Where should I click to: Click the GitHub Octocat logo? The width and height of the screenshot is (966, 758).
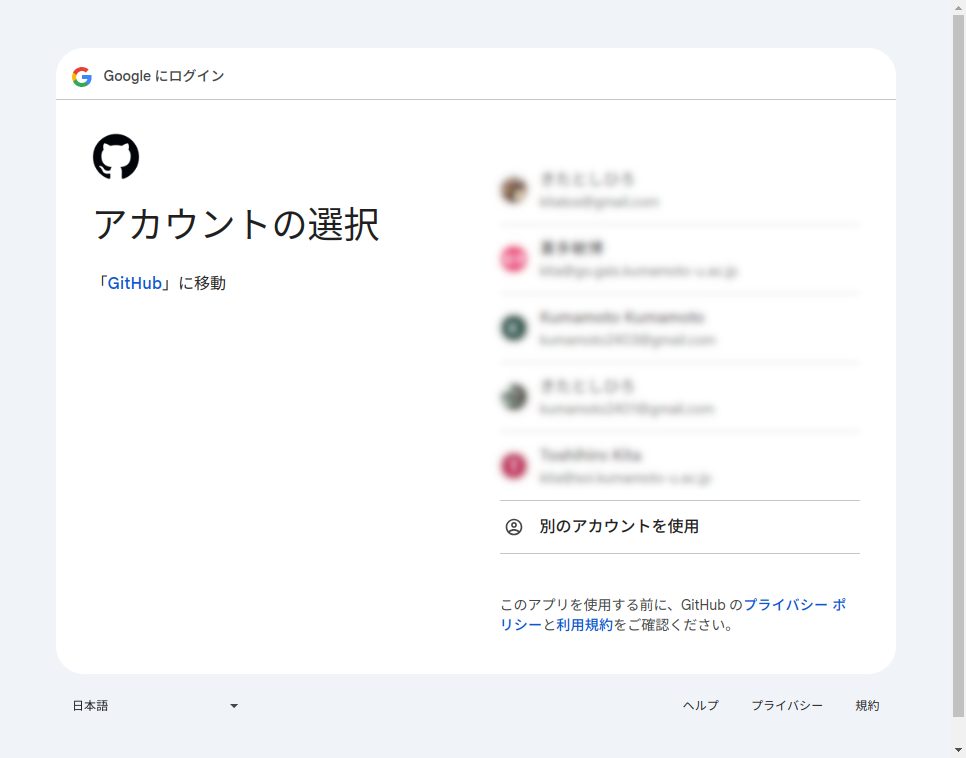[116, 157]
